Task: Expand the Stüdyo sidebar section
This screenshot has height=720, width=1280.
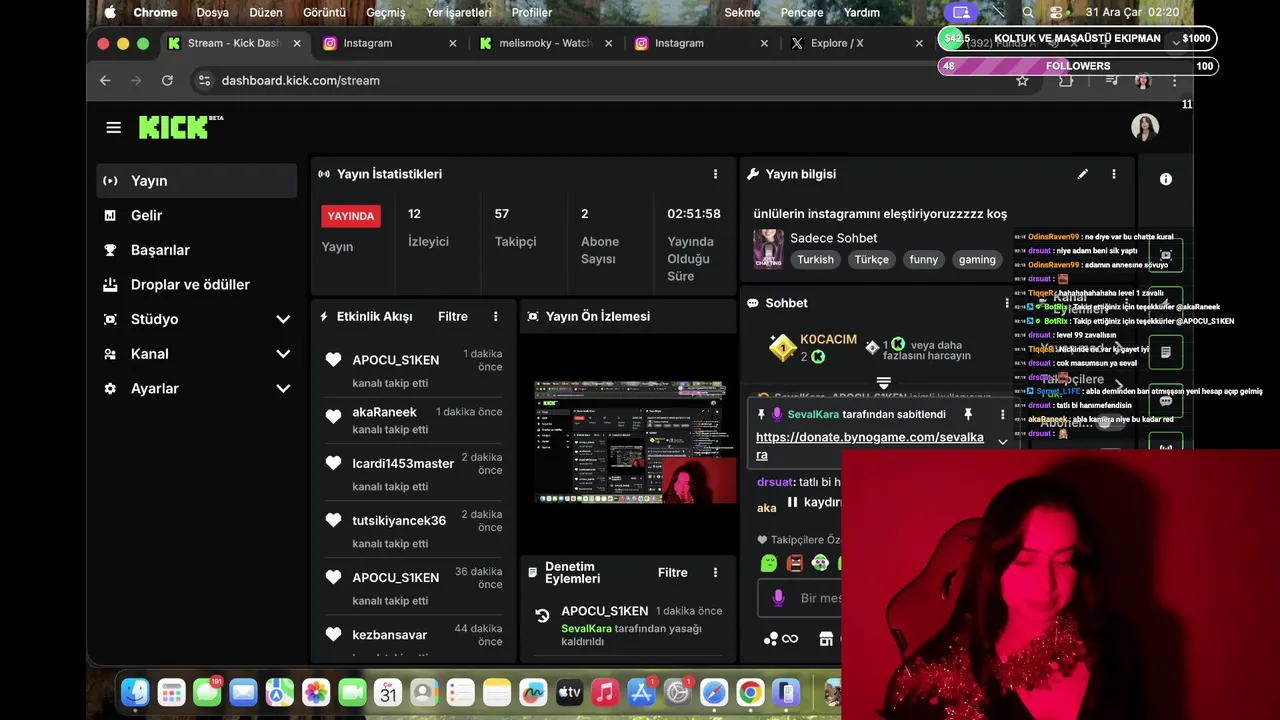Action: pyautogui.click(x=283, y=319)
